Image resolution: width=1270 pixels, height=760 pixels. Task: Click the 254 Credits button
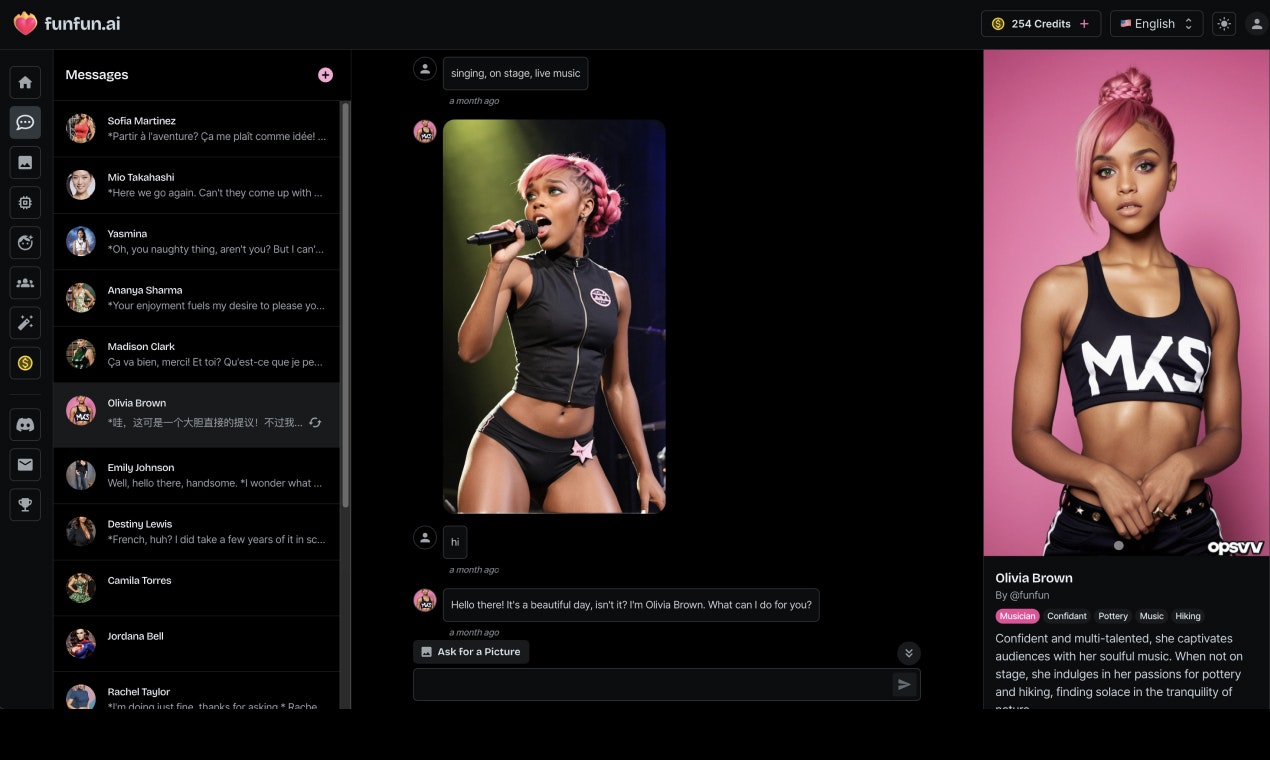(x=1040, y=24)
